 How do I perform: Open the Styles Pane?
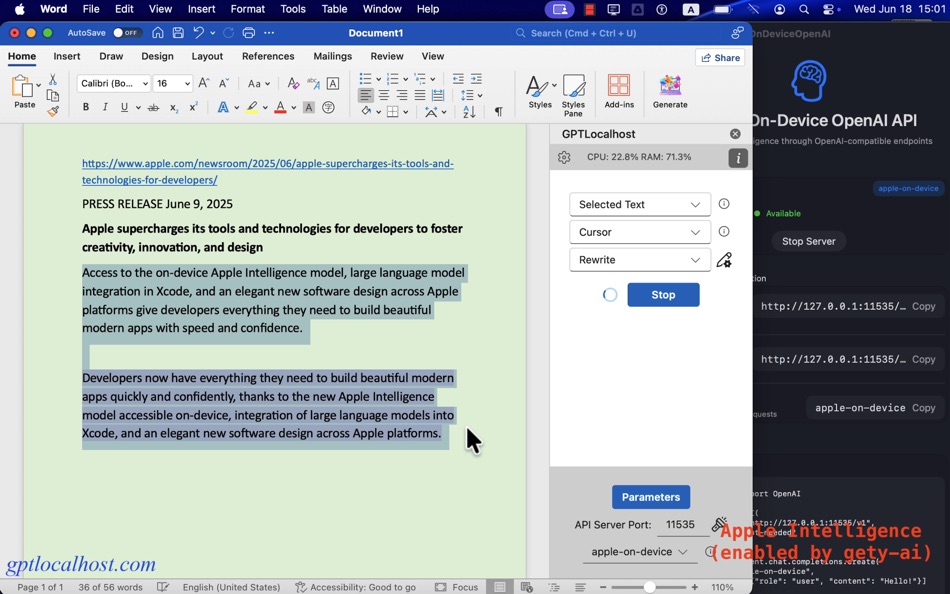tap(573, 95)
